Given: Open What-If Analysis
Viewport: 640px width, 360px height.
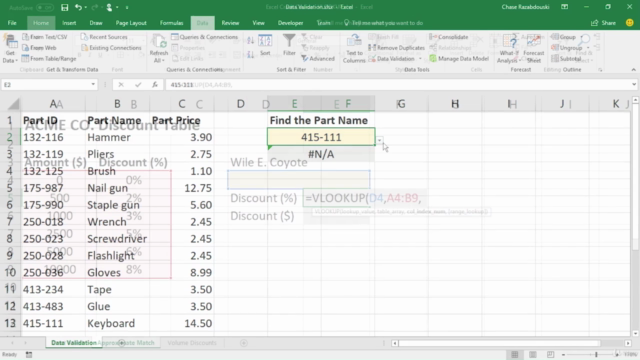Looking at the screenshot, I should (x=509, y=49).
